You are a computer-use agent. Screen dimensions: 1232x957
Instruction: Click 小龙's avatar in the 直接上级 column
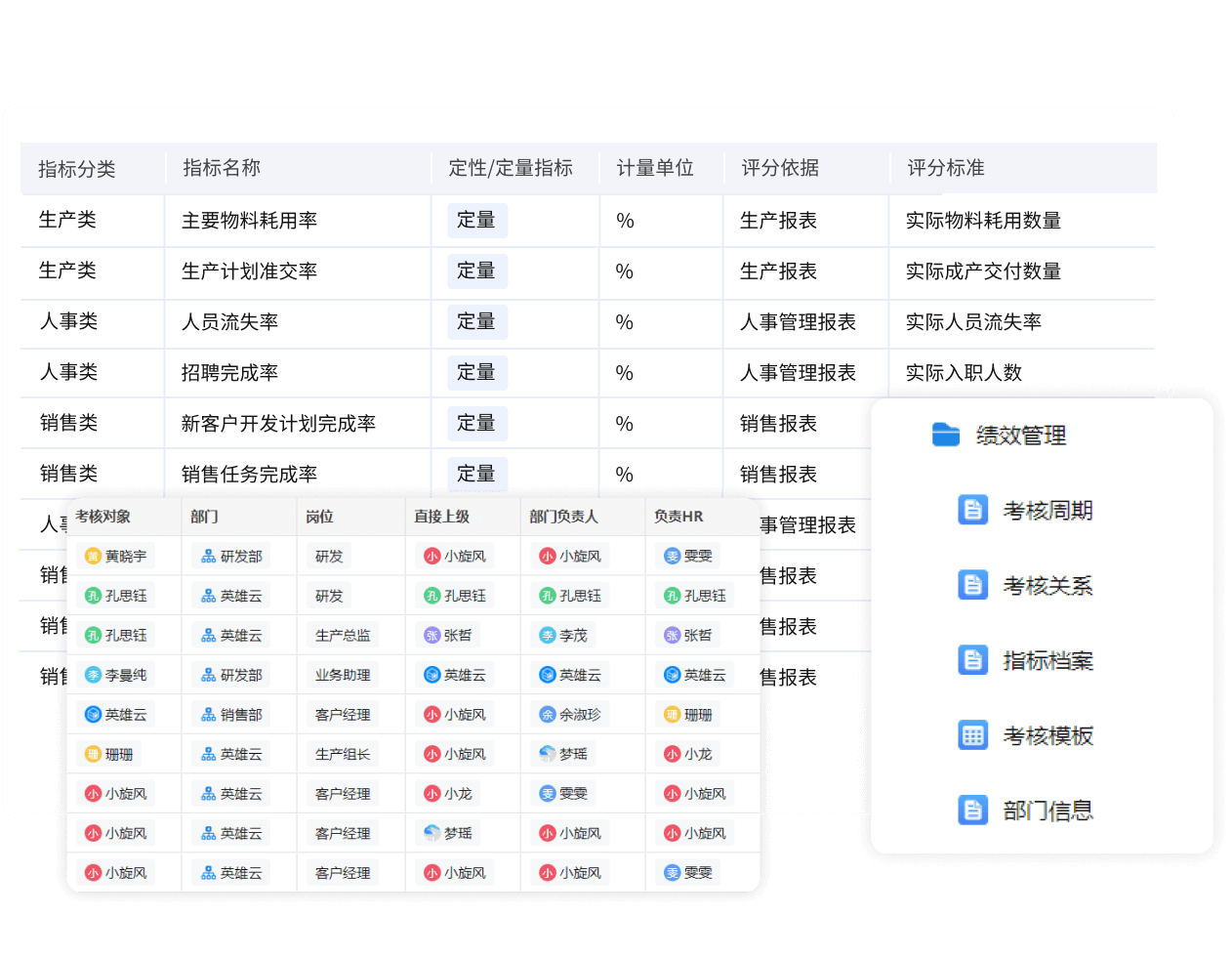tap(432, 794)
